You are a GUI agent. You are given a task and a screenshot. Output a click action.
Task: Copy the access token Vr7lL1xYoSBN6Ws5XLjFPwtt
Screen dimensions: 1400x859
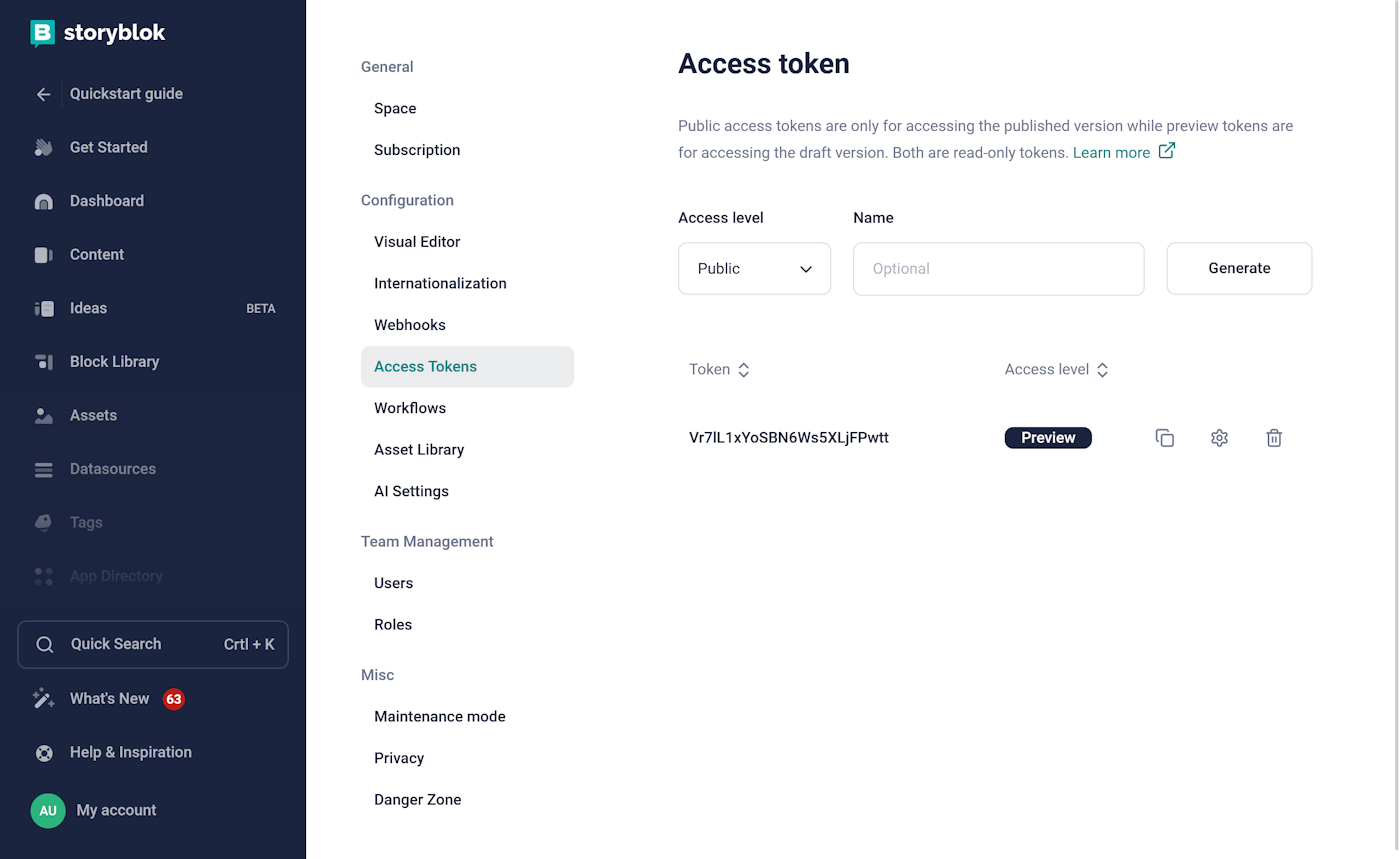click(x=1164, y=437)
